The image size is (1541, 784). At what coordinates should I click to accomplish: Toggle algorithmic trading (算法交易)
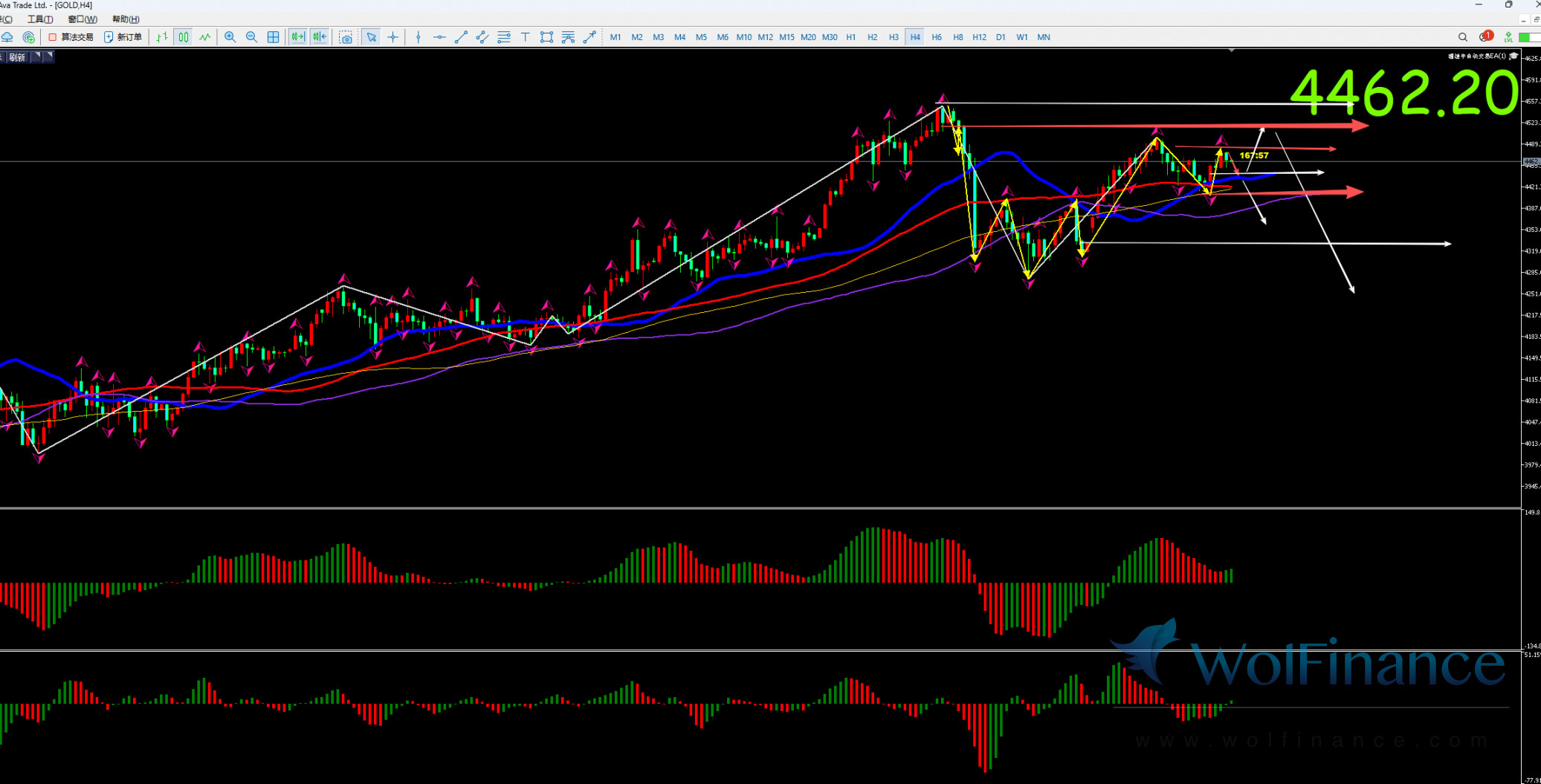[71, 37]
